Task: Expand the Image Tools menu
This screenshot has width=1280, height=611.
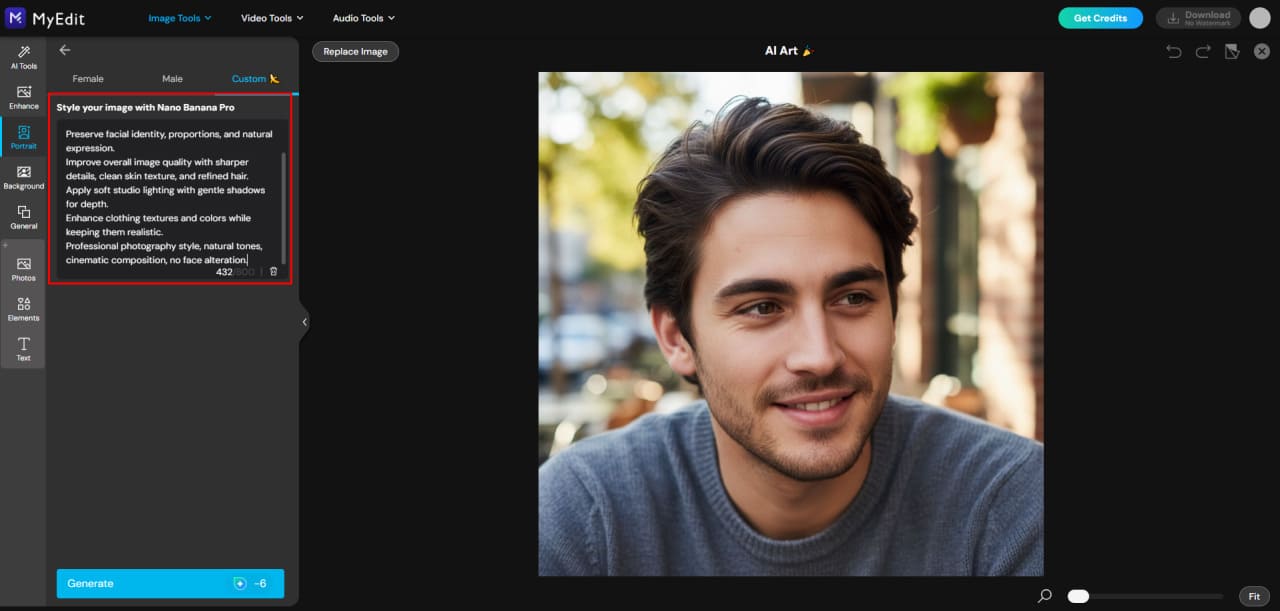Action: click(x=180, y=18)
